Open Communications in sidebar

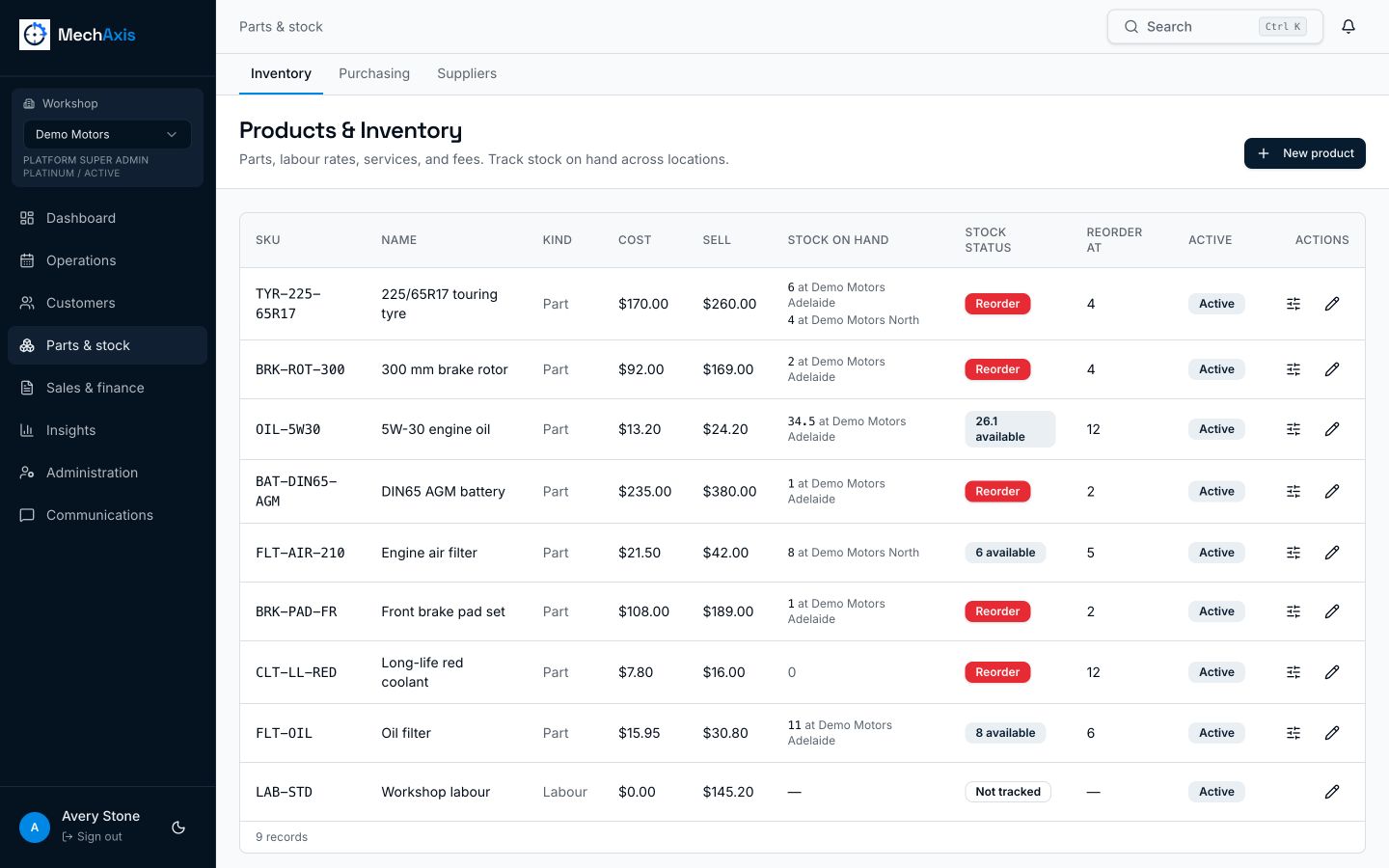[x=107, y=515]
